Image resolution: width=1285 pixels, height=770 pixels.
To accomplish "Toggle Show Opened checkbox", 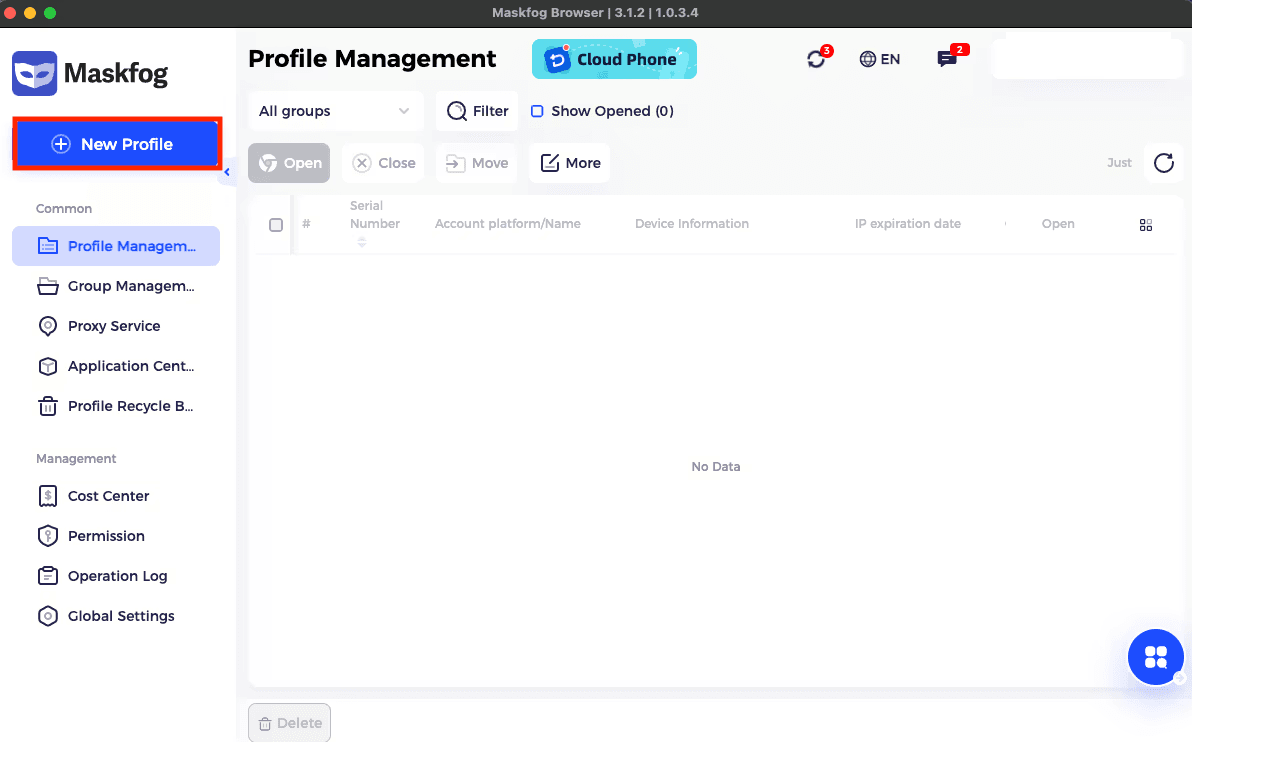I will click(537, 111).
